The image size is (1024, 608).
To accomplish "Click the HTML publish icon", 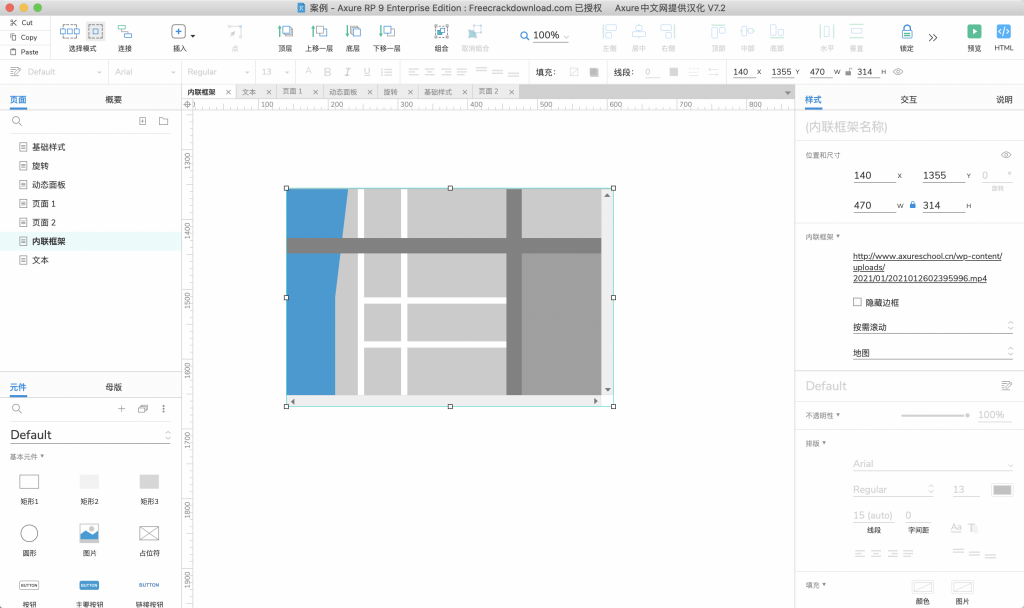I will (x=1004, y=32).
